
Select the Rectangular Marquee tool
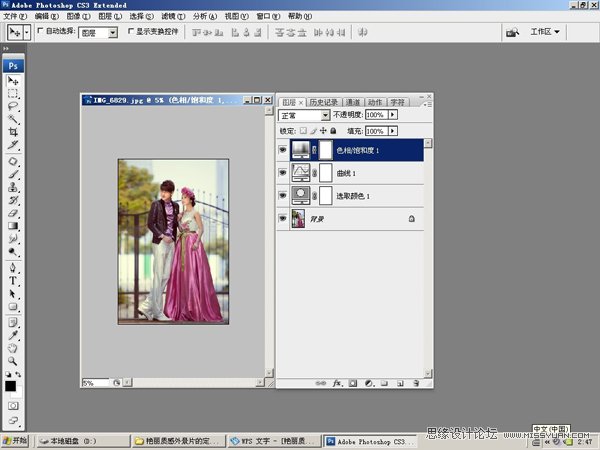coord(13,94)
